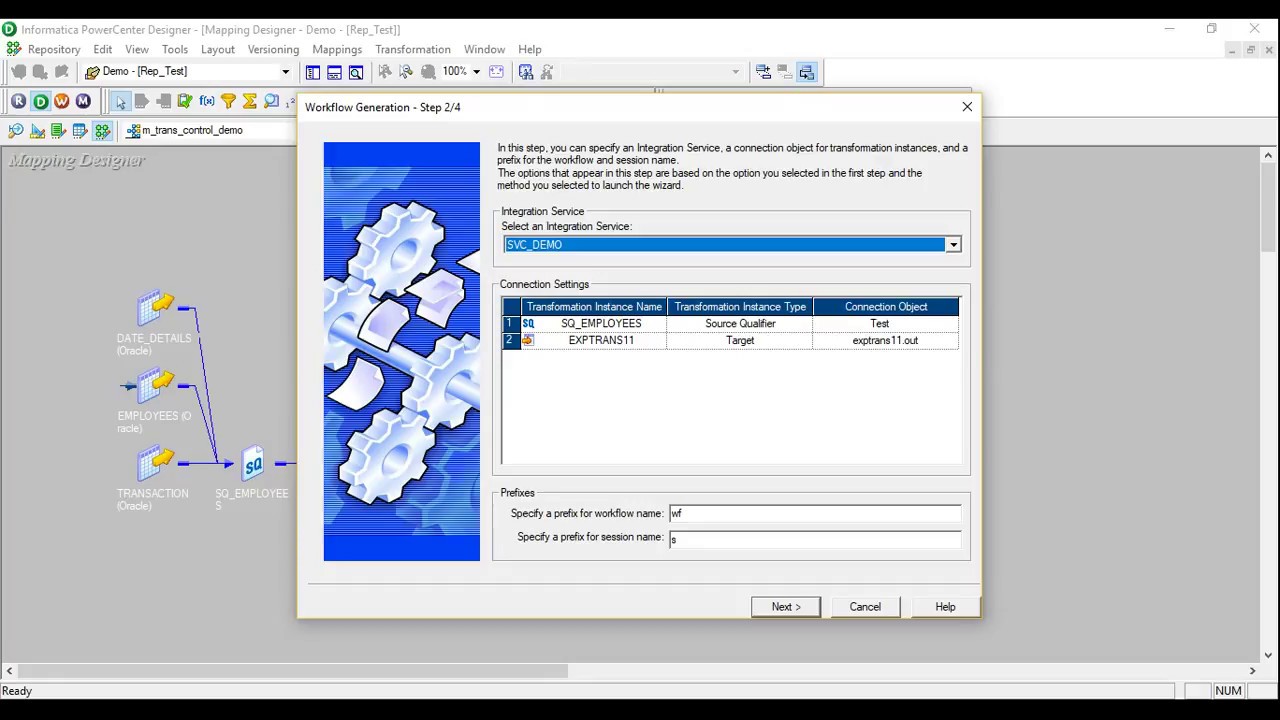Toggle the Overview window icon
Screen dimensions: 1280x720
(356, 72)
